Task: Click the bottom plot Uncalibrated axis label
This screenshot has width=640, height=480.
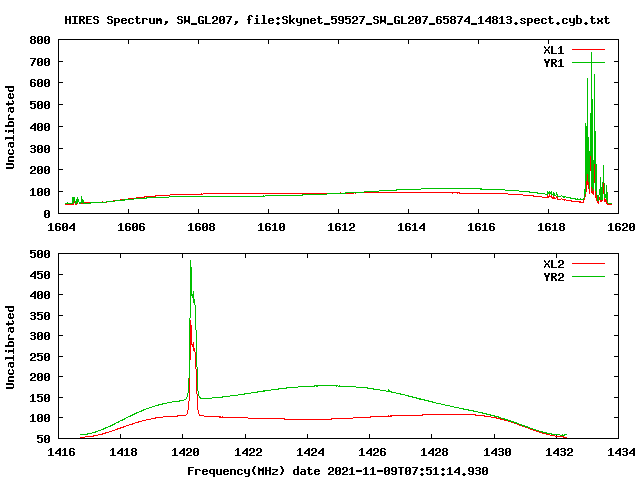Action: click(10, 347)
